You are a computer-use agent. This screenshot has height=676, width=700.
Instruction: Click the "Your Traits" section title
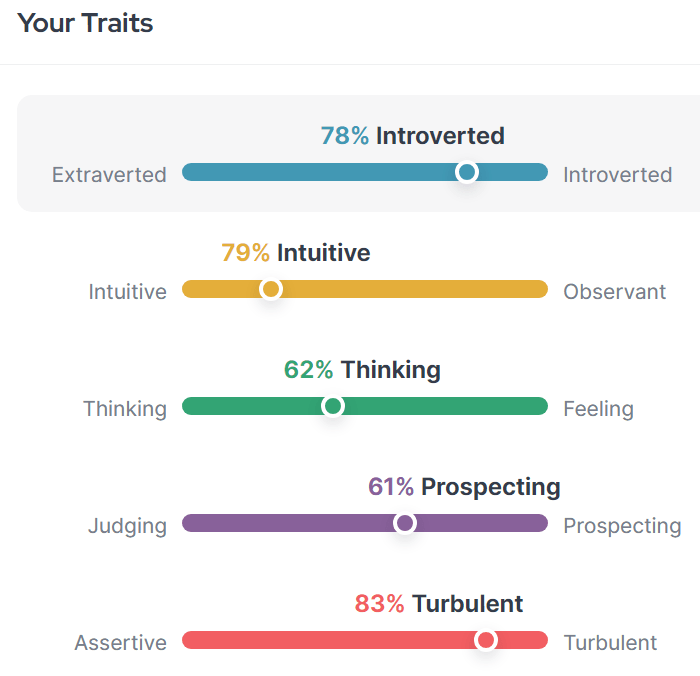(x=86, y=23)
